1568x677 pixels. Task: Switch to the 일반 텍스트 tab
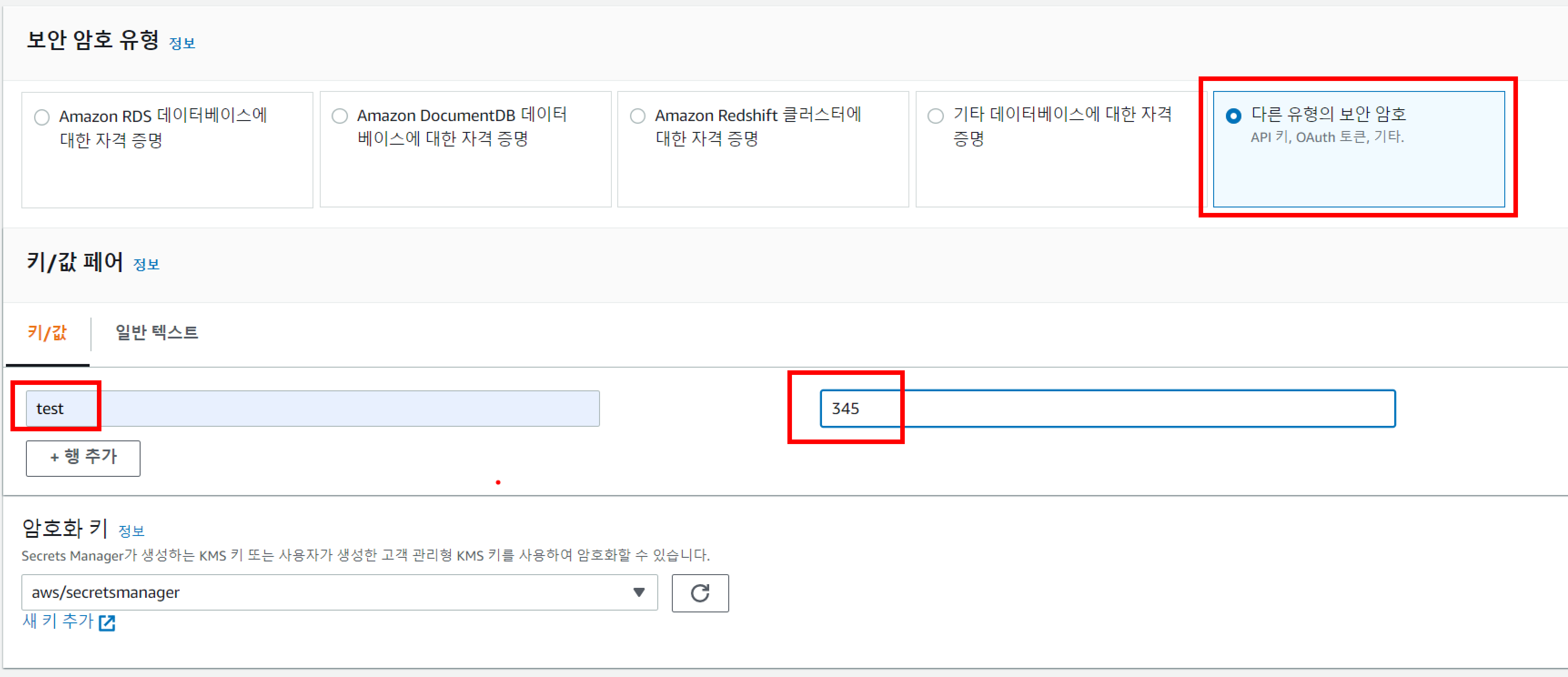coord(157,333)
